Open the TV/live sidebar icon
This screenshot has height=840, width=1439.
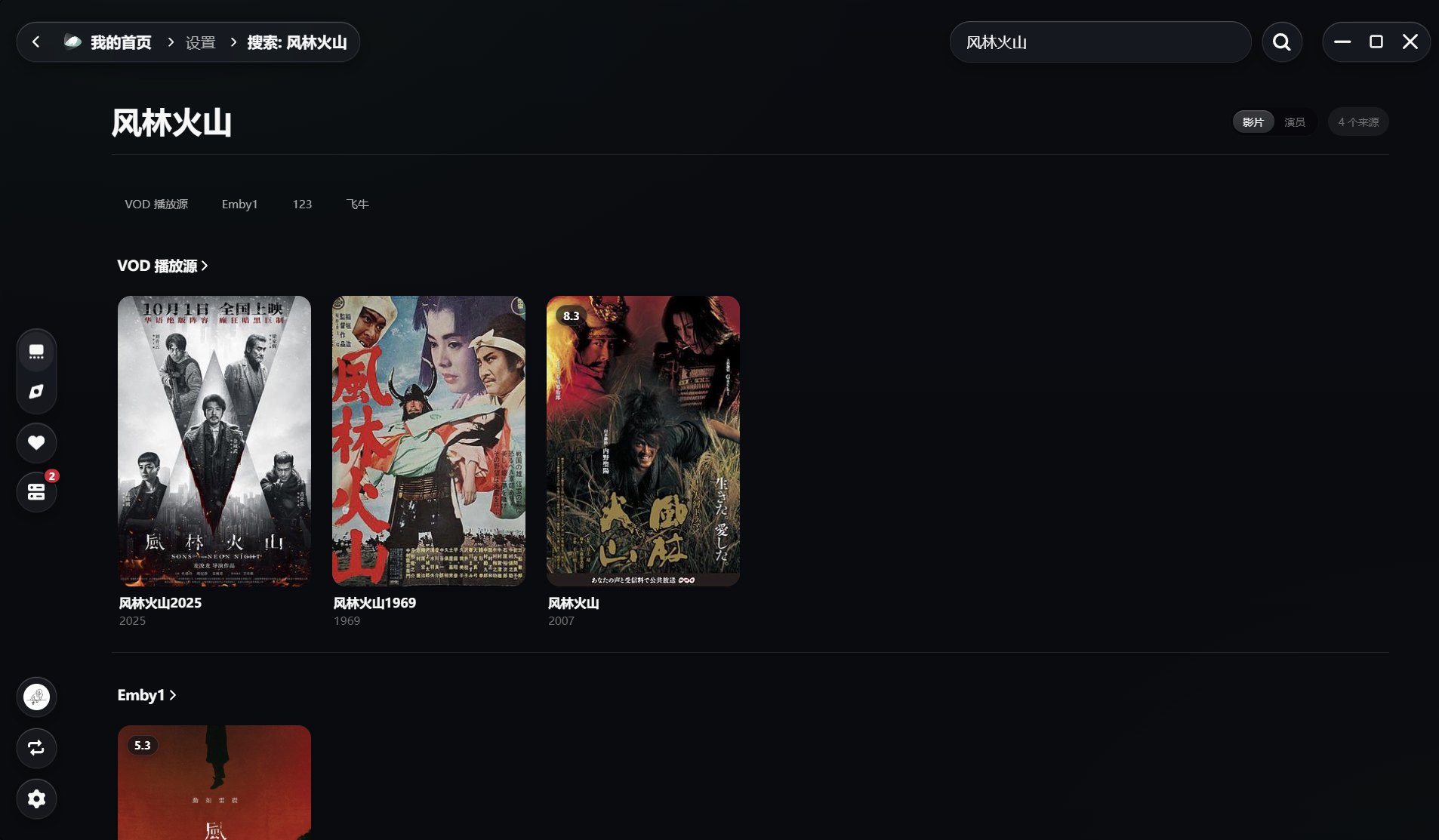36,351
